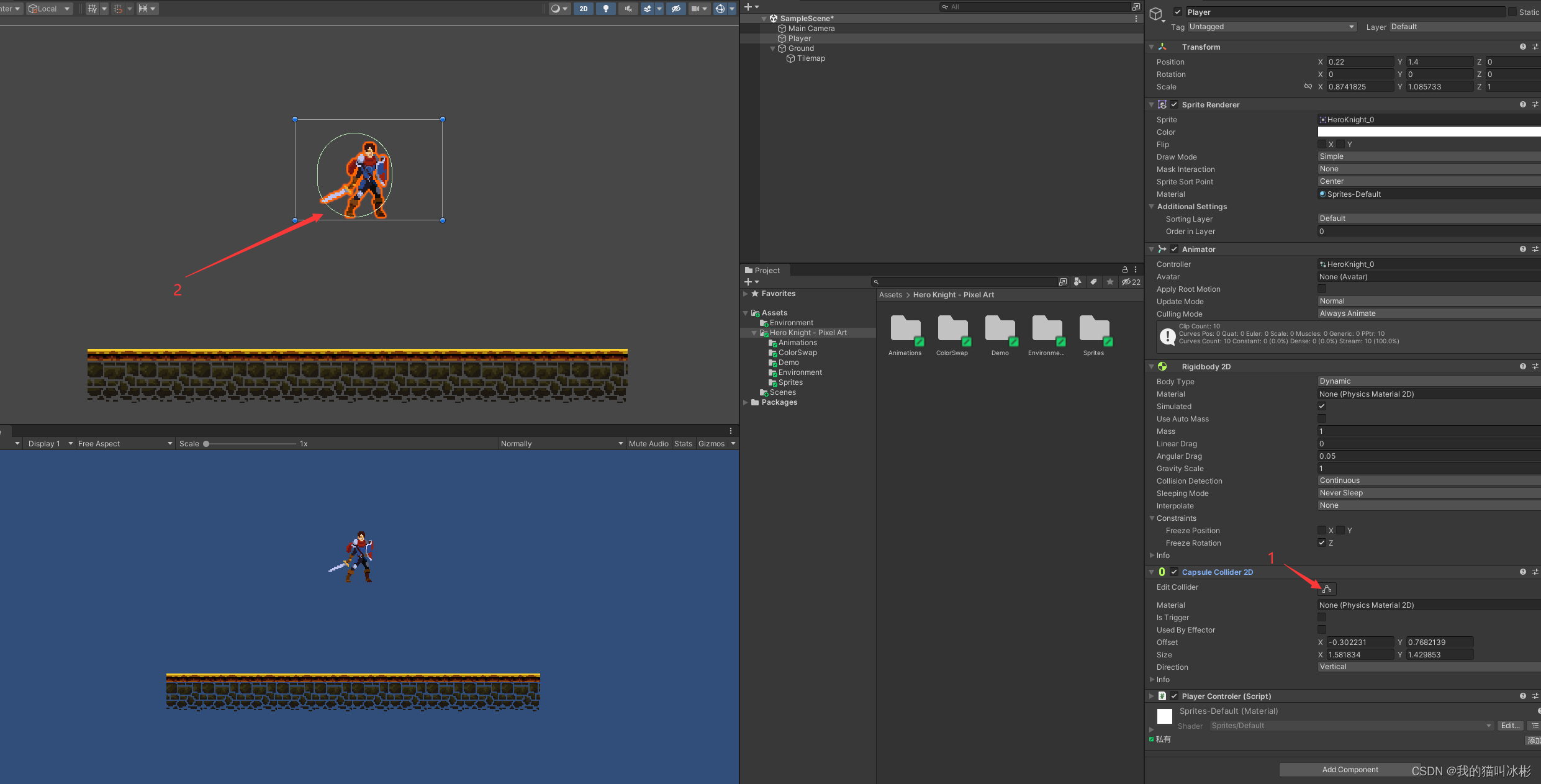The image size is (1541, 784).
Task: Toggle scene gizmos globe icon
Action: click(x=720, y=9)
